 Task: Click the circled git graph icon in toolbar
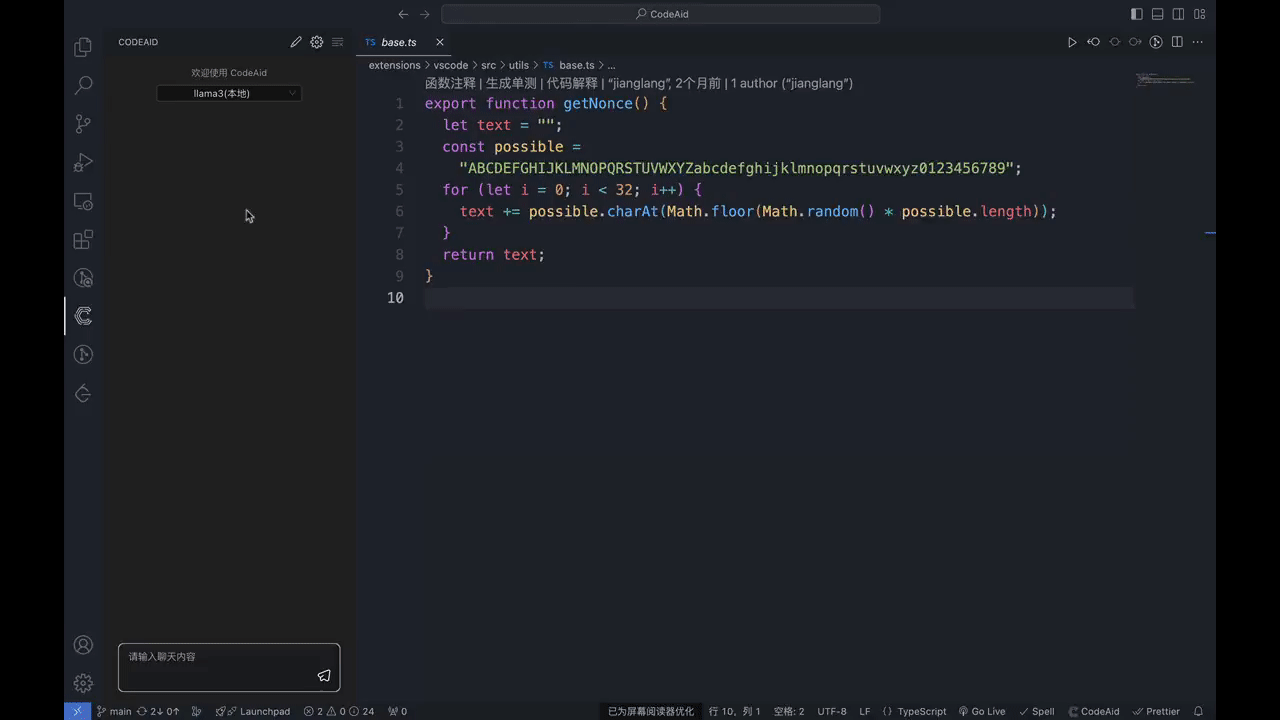coord(1156,42)
